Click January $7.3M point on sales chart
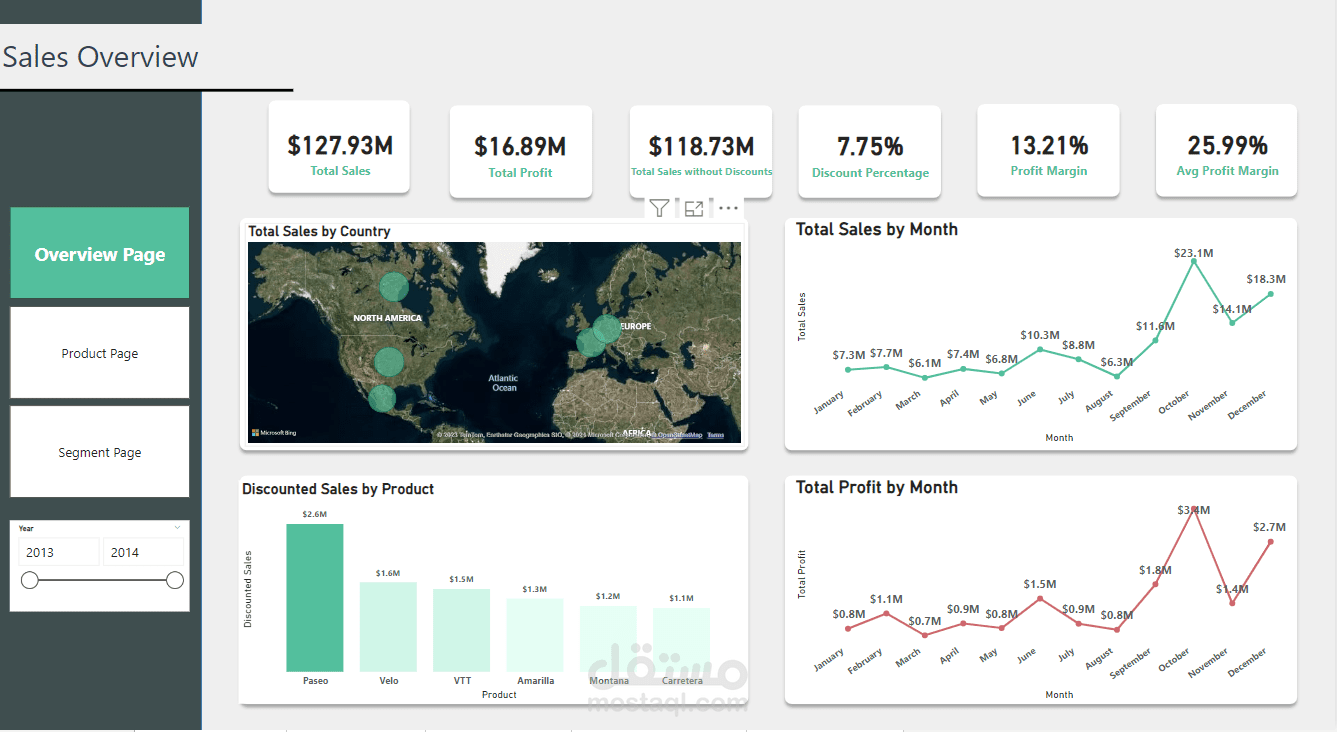Image resolution: width=1337 pixels, height=732 pixels. [x=848, y=370]
